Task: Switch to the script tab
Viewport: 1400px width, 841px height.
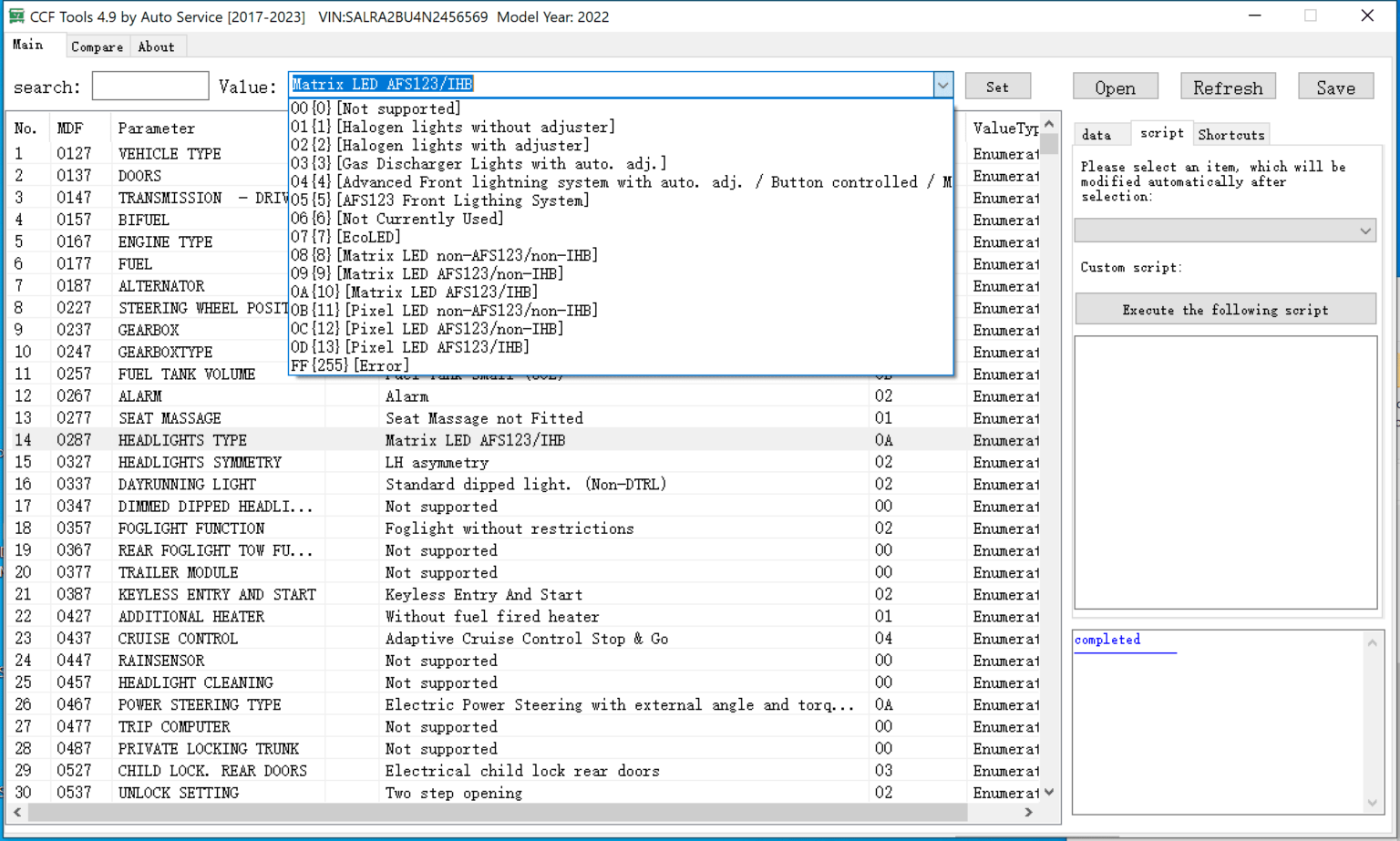Action: point(1161,132)
